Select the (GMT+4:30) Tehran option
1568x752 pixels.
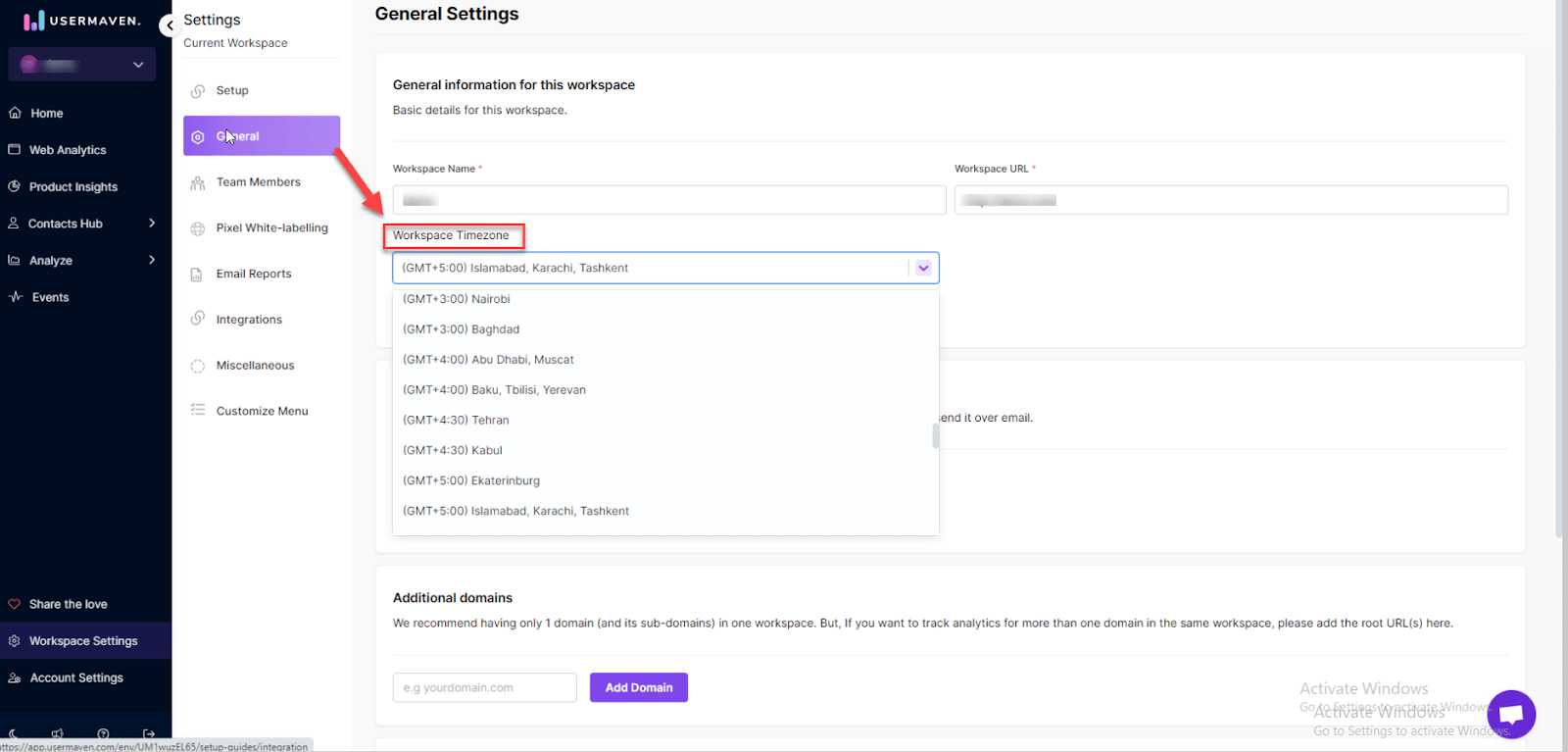tap(665, 421)
